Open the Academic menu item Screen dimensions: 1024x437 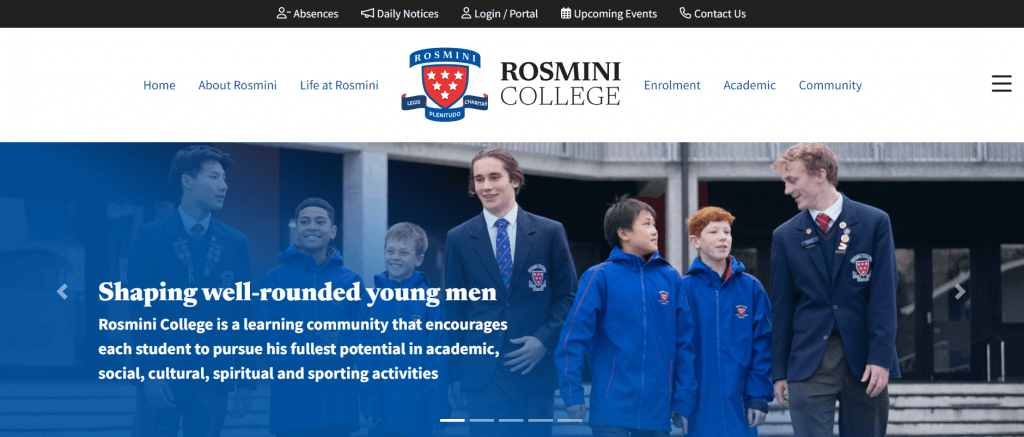(x=750, y=85)
